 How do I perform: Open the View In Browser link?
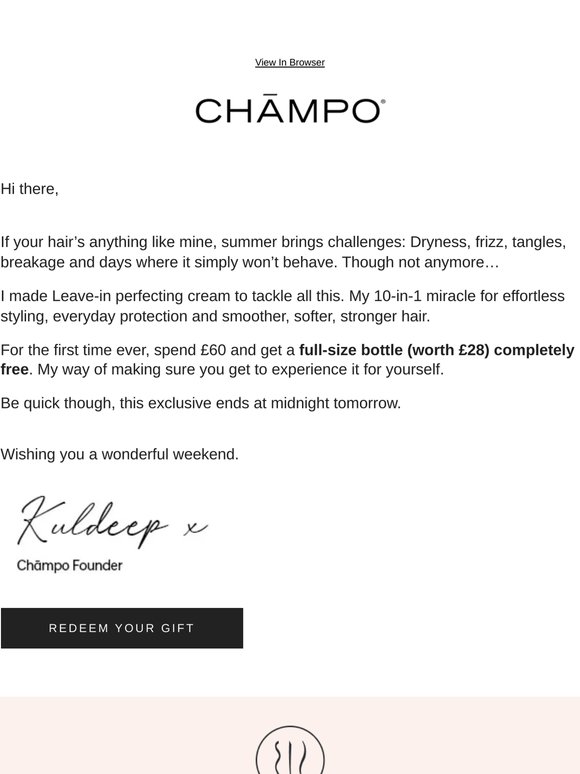[x=290, y=63]
